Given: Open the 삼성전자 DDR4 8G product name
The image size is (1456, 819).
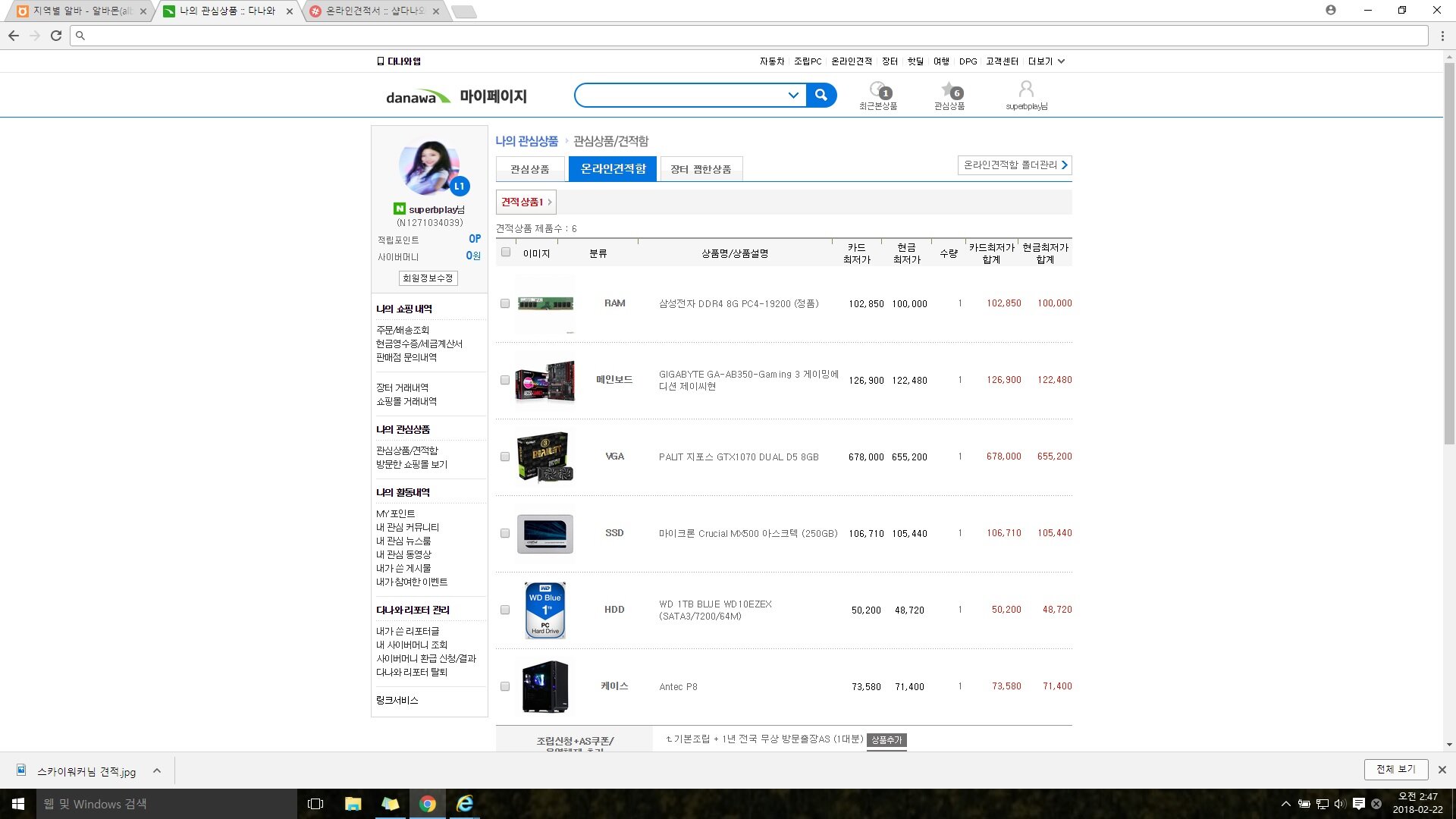Looking at the screenshot, I should [x=739, y=303].
